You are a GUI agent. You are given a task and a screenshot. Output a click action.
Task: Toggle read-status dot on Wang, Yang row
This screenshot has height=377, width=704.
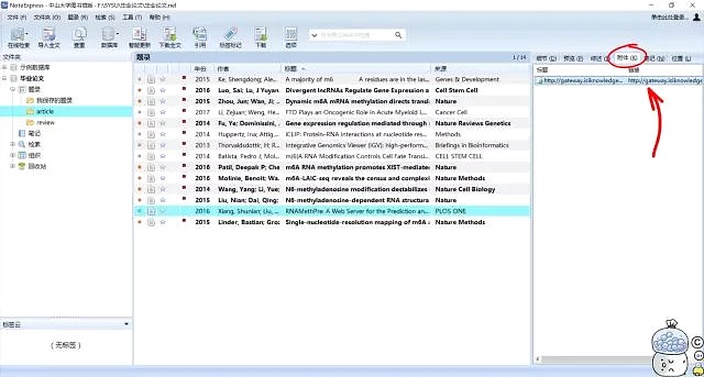tap(140, 189)
